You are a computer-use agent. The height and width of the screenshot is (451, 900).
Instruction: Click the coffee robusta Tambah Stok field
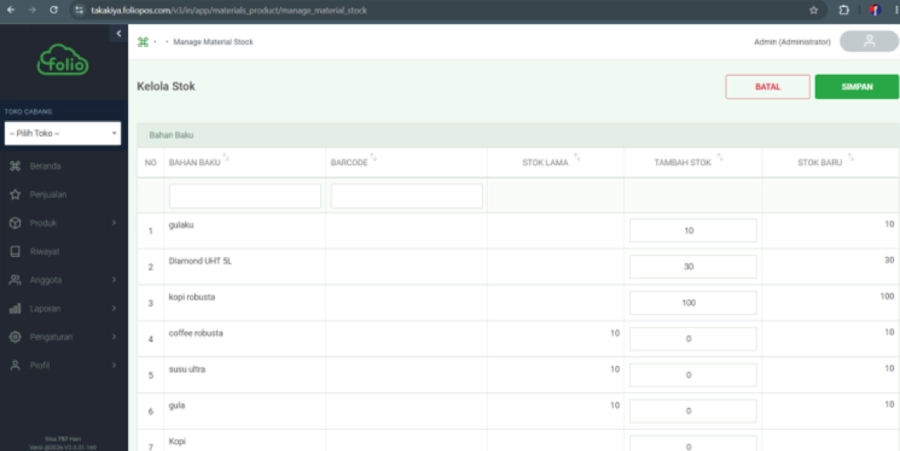693,339
